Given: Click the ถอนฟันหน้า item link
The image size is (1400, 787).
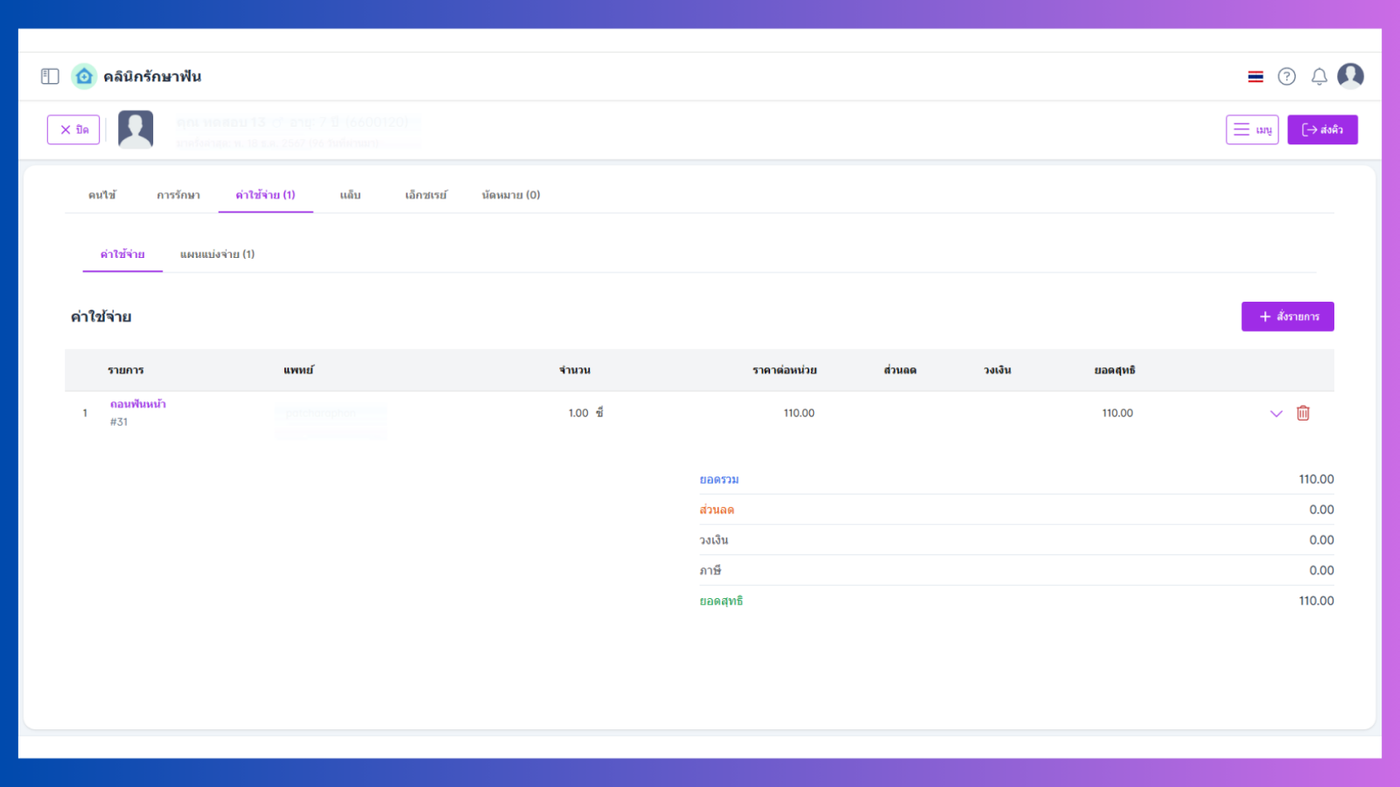Looking at the screenshot, I should 138,404.
